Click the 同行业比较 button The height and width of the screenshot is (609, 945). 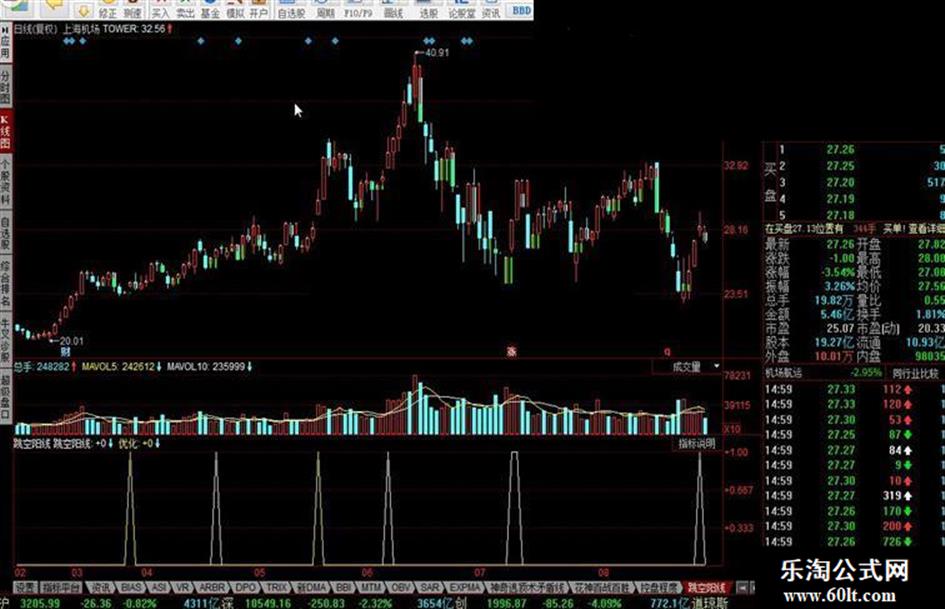[x=915, y=374]
